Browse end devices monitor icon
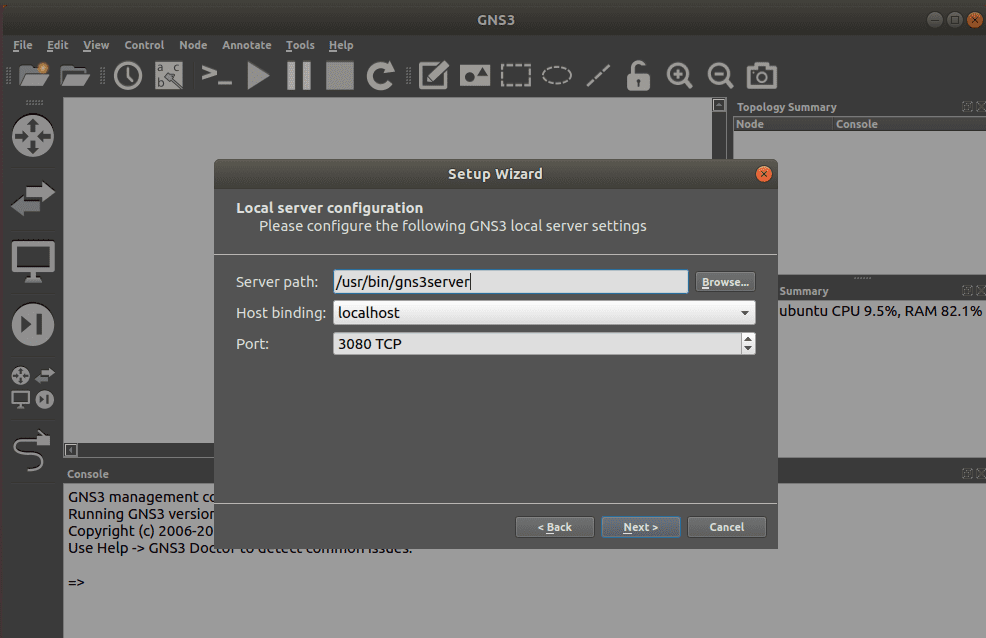 [33, 261]
